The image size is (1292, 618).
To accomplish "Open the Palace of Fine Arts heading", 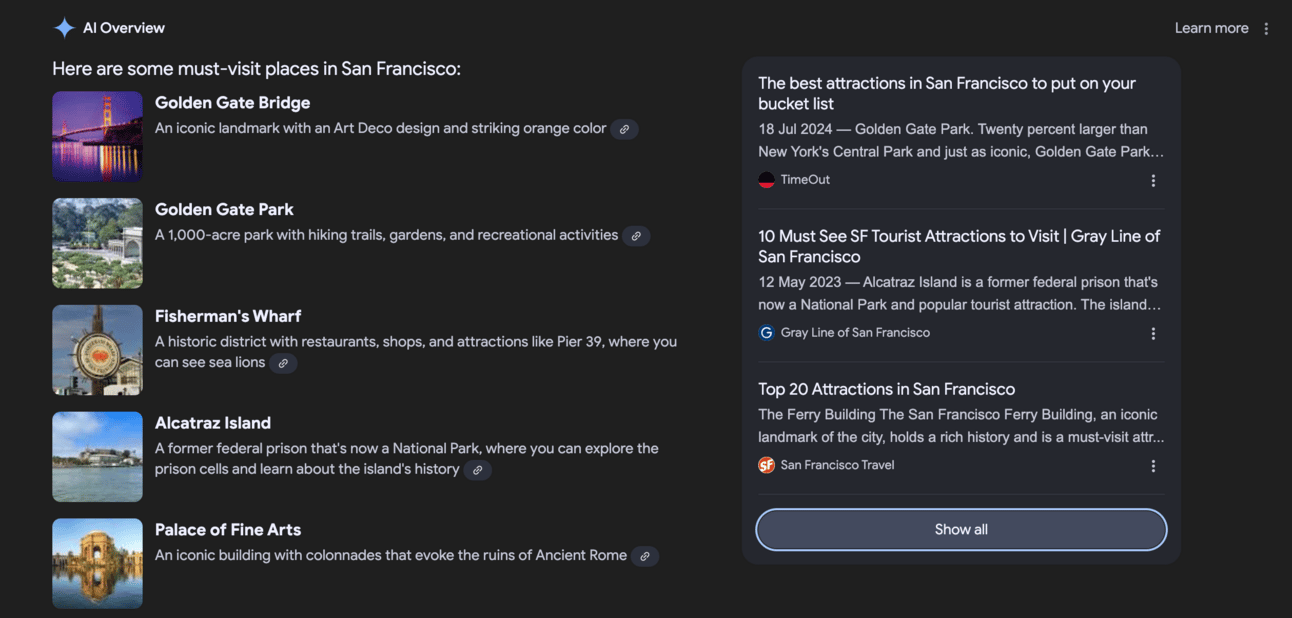I will [228, 530].
